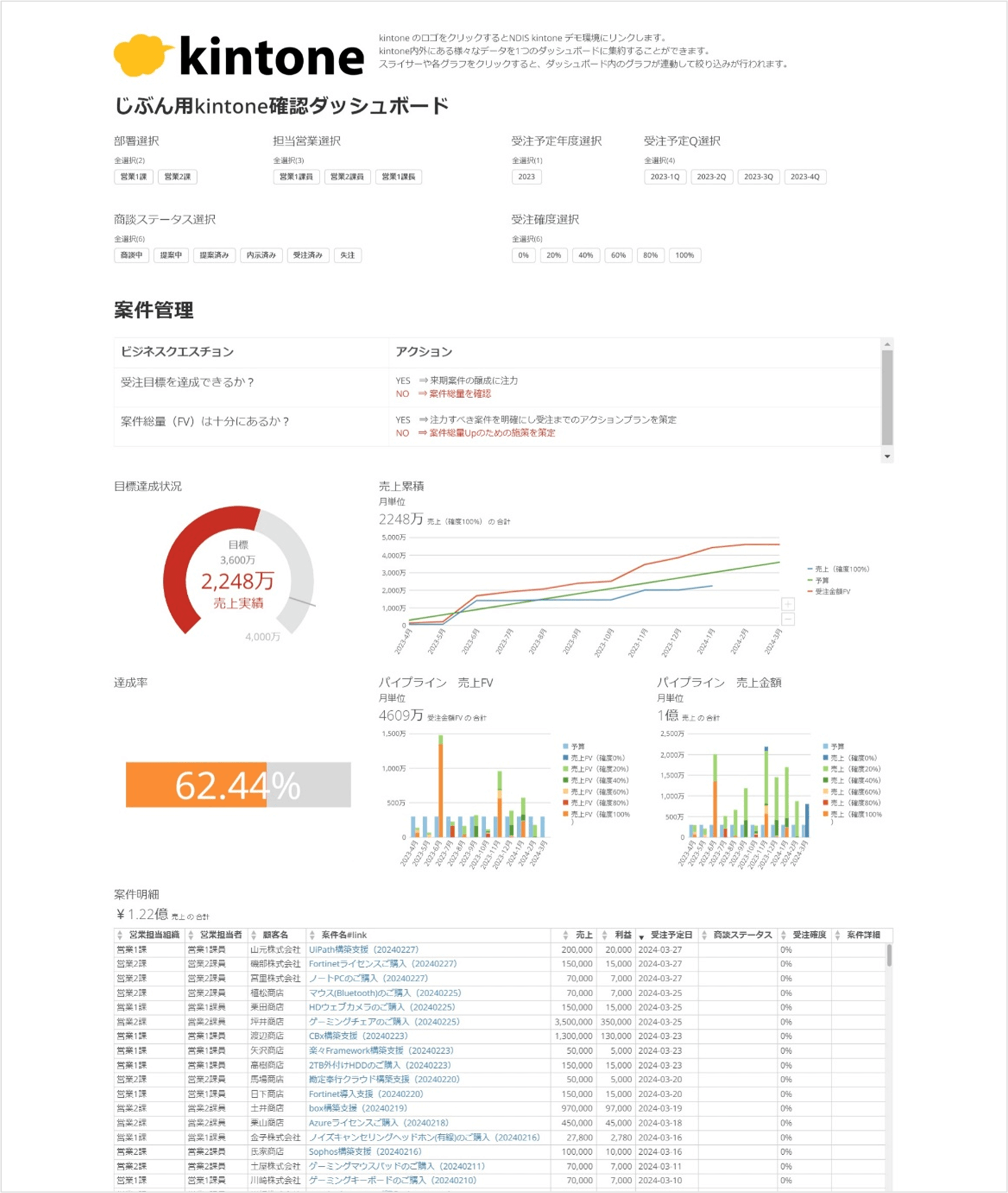This screenshot has height=1193, width=1008.
Task: Toggle 0% probability slicer
Action: (523, 255)
